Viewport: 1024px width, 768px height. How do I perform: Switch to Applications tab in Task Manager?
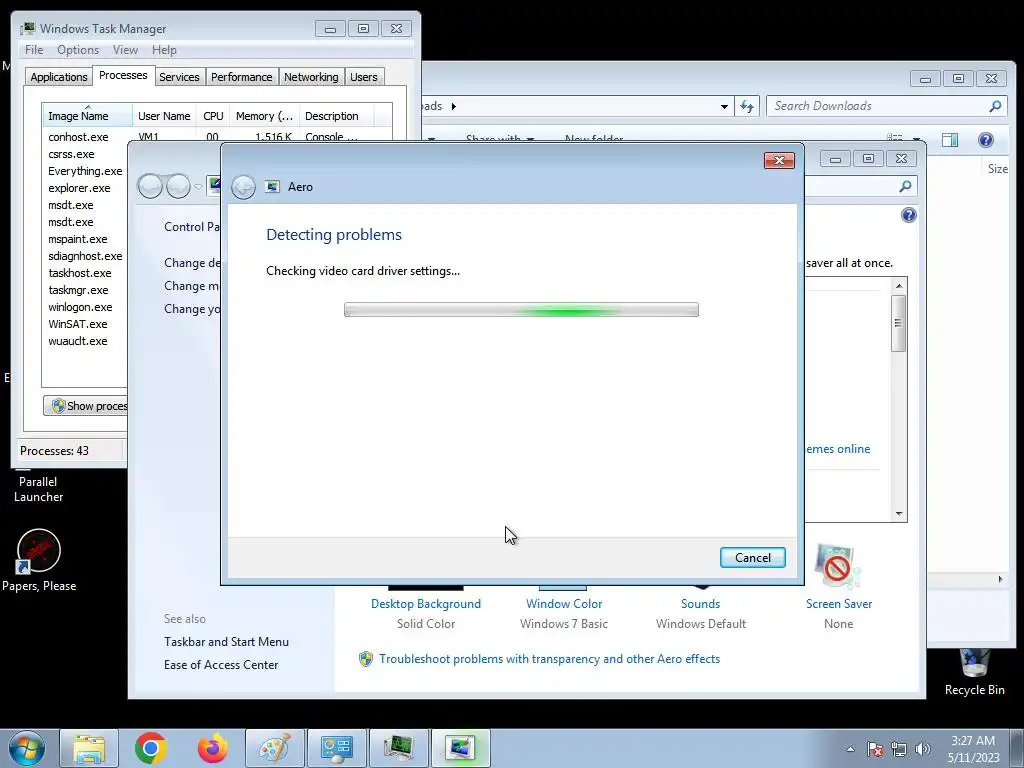pos(59,77)
